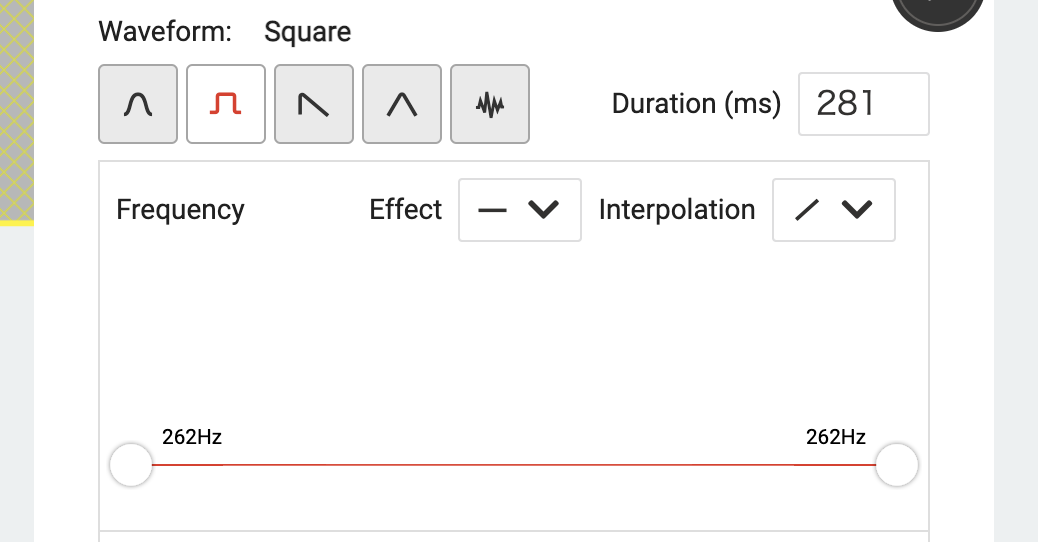Click the right frequency slider handle

(x=897, y=465)
